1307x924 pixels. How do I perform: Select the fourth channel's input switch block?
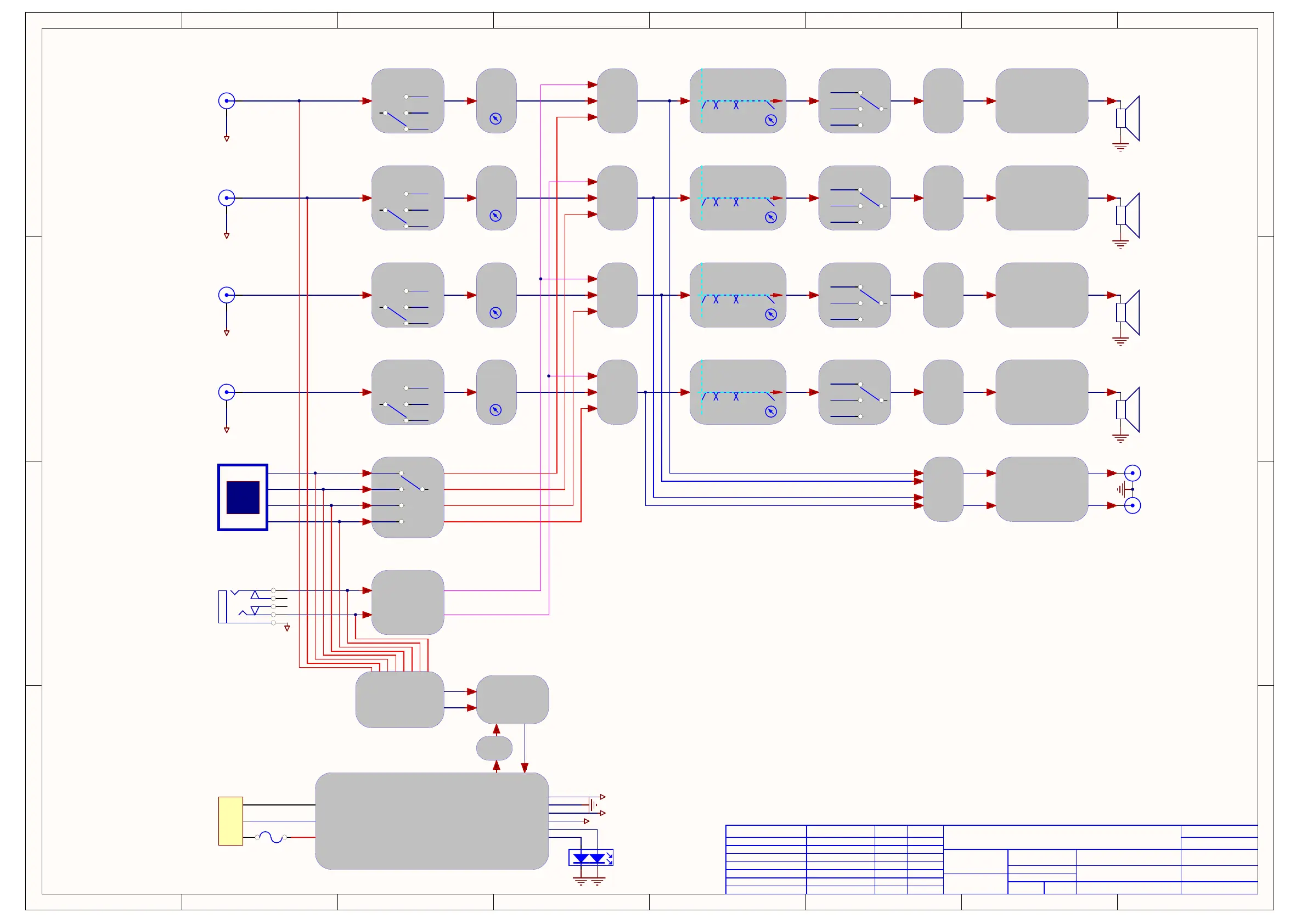click(408, 392)
